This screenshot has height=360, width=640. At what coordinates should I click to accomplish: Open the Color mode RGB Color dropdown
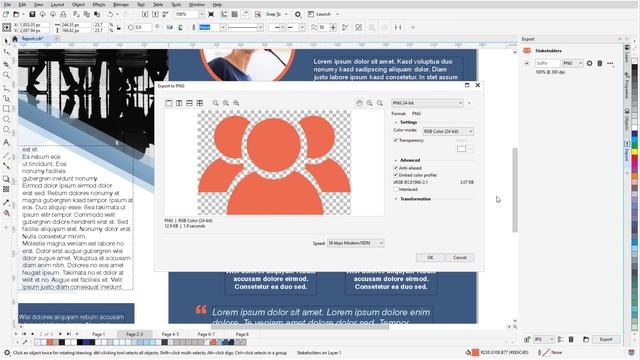pyautogui.click(x=448, y=131)
